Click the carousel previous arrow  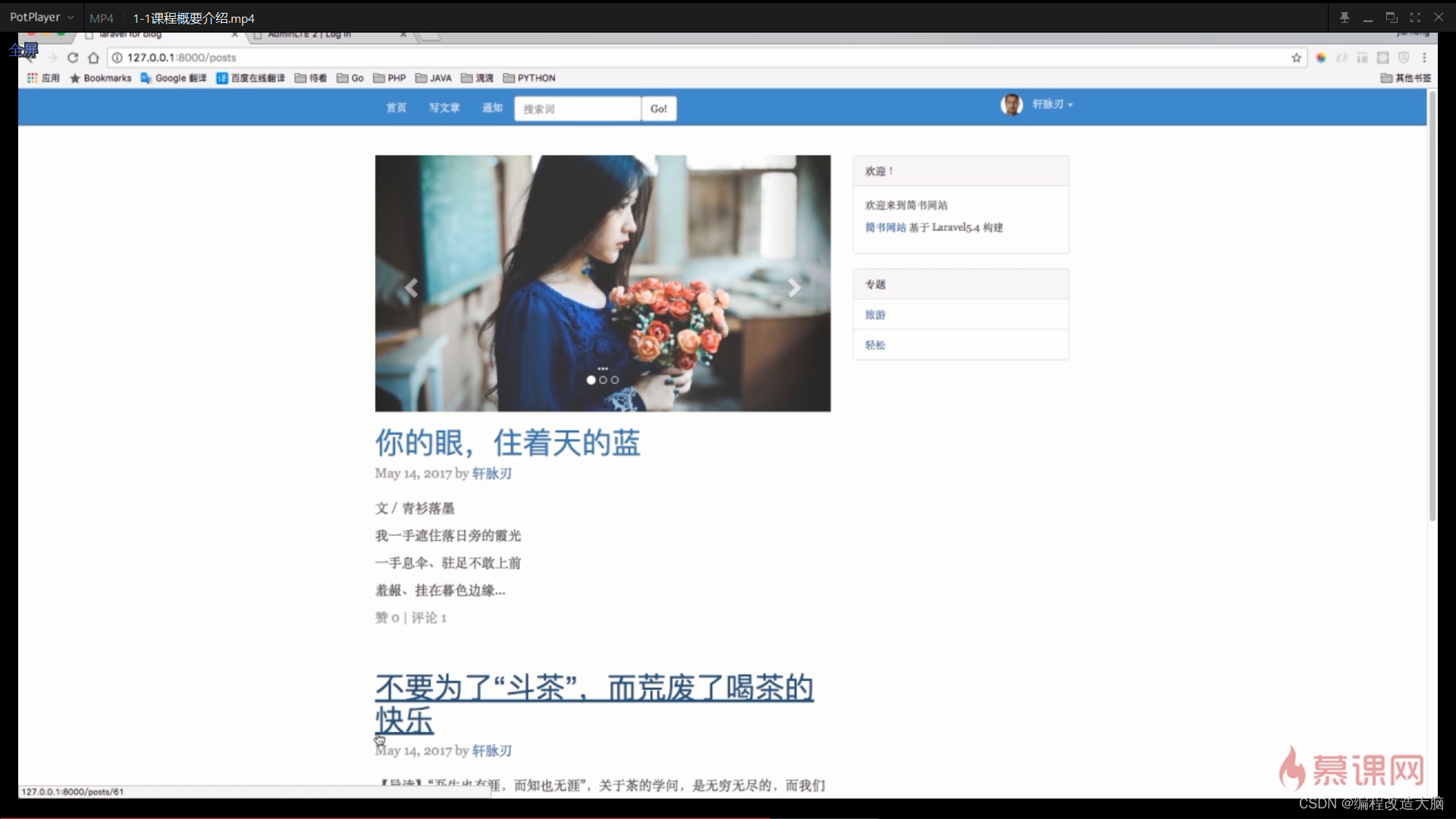coord(411,287)
